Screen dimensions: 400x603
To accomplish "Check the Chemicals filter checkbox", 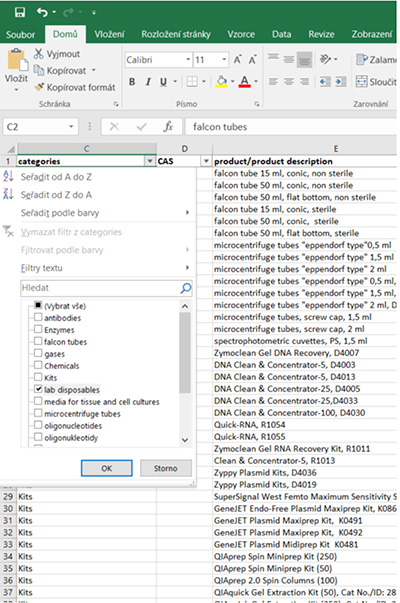I will click(x=38, y=365).
